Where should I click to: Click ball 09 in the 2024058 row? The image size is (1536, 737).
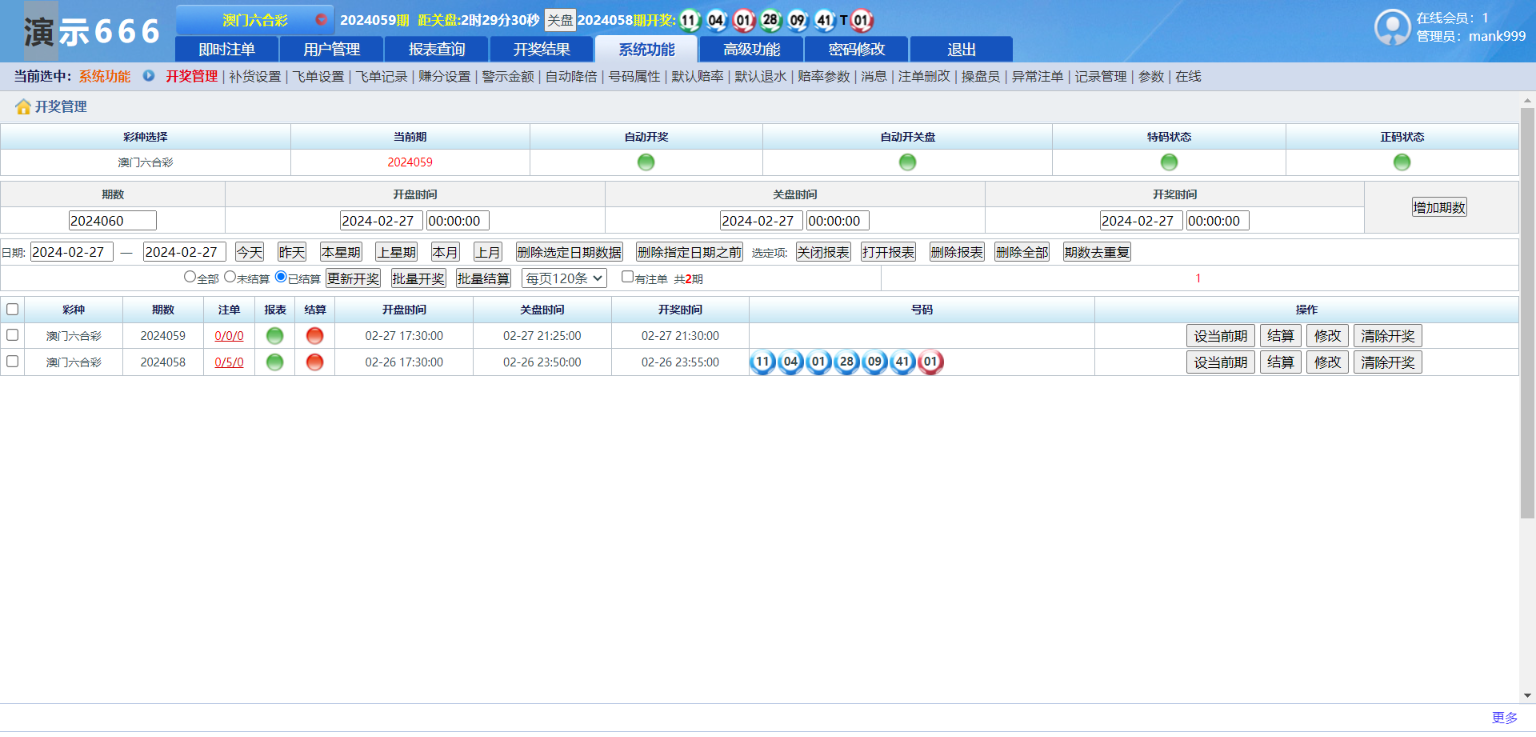click(875, 362)
